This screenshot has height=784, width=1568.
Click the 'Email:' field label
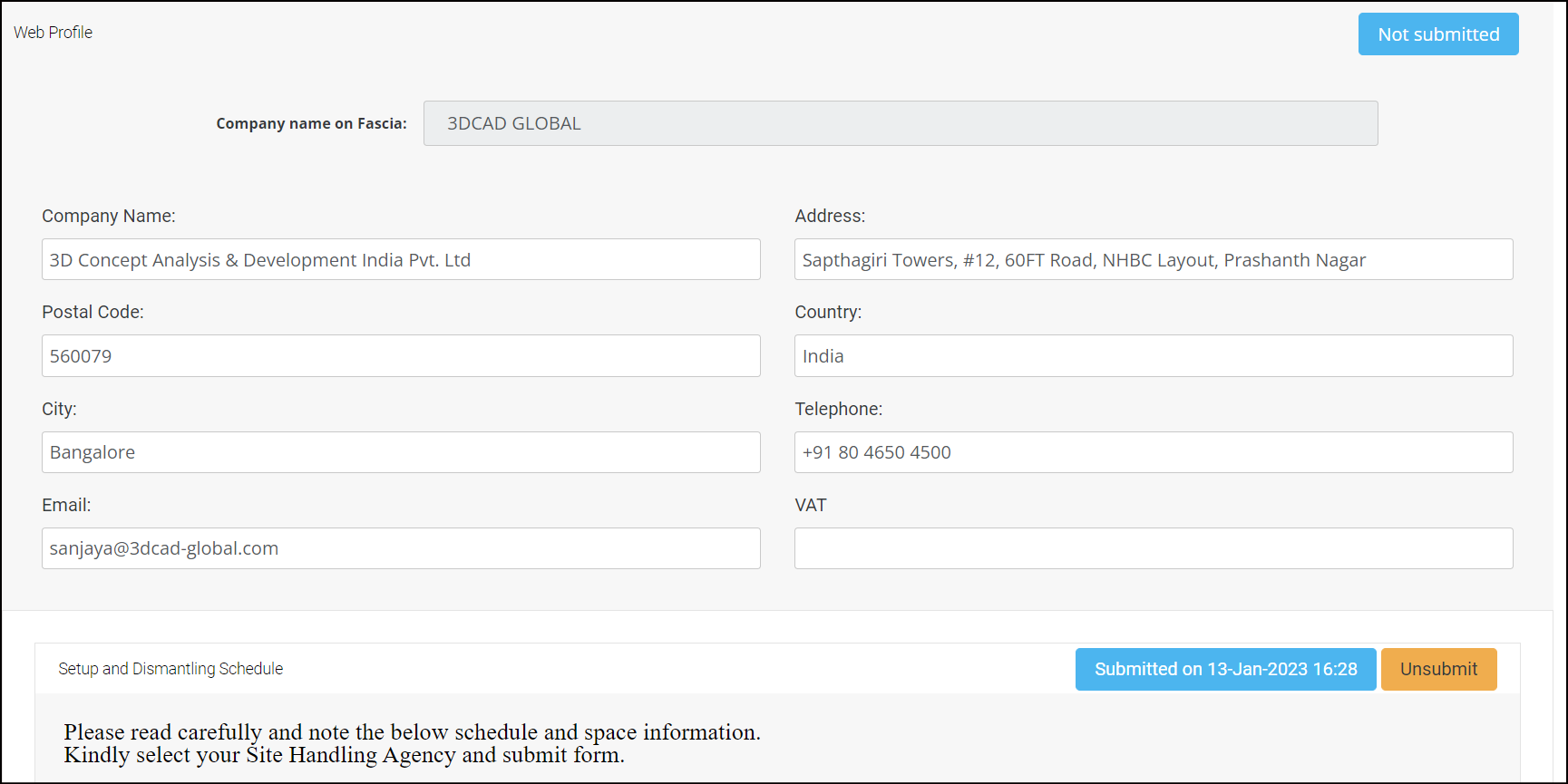tap(66, 505)
